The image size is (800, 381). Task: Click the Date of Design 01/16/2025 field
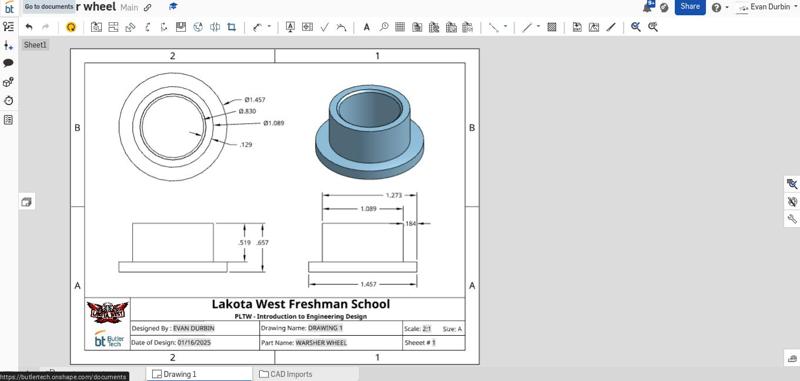coord(194,343)
